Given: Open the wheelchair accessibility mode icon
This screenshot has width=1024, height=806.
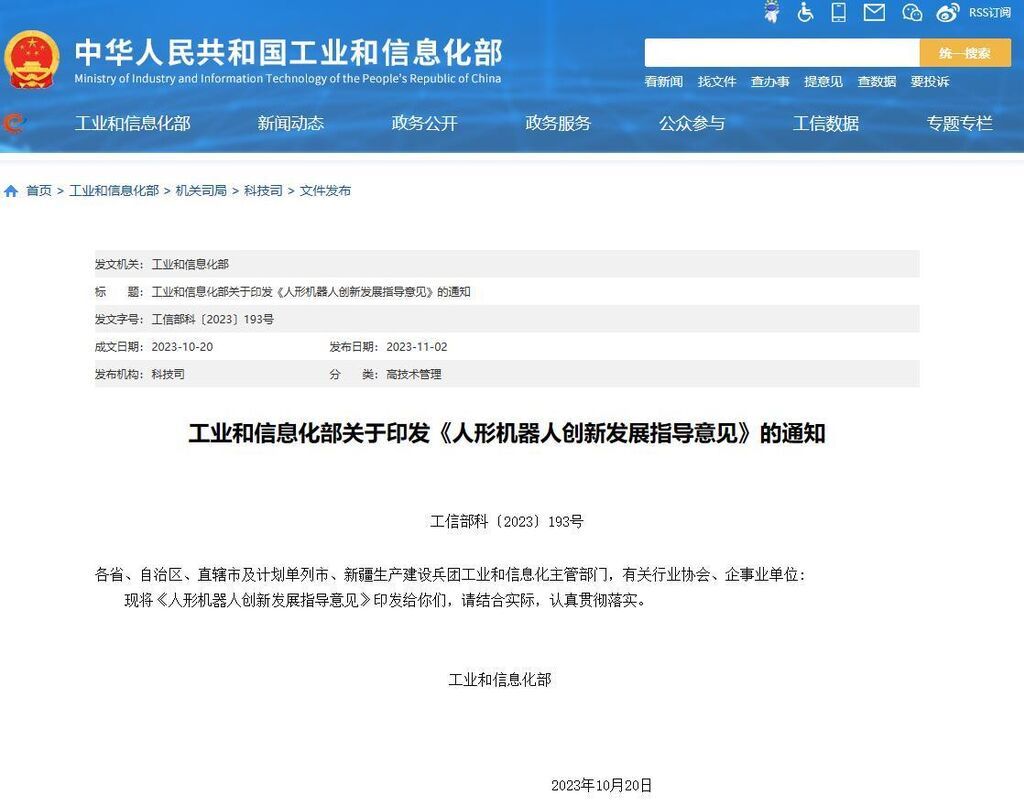Looking at the screenshot, I should pyautogui.click(x=806, y=12).
